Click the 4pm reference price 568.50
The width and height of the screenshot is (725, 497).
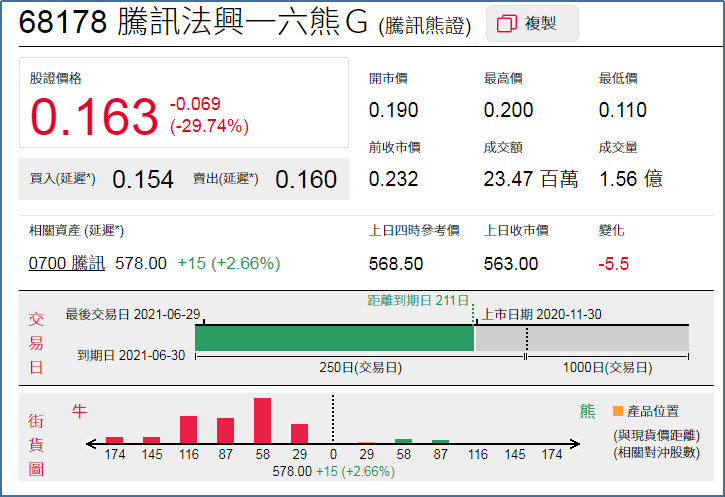click(x=396, y=264)
